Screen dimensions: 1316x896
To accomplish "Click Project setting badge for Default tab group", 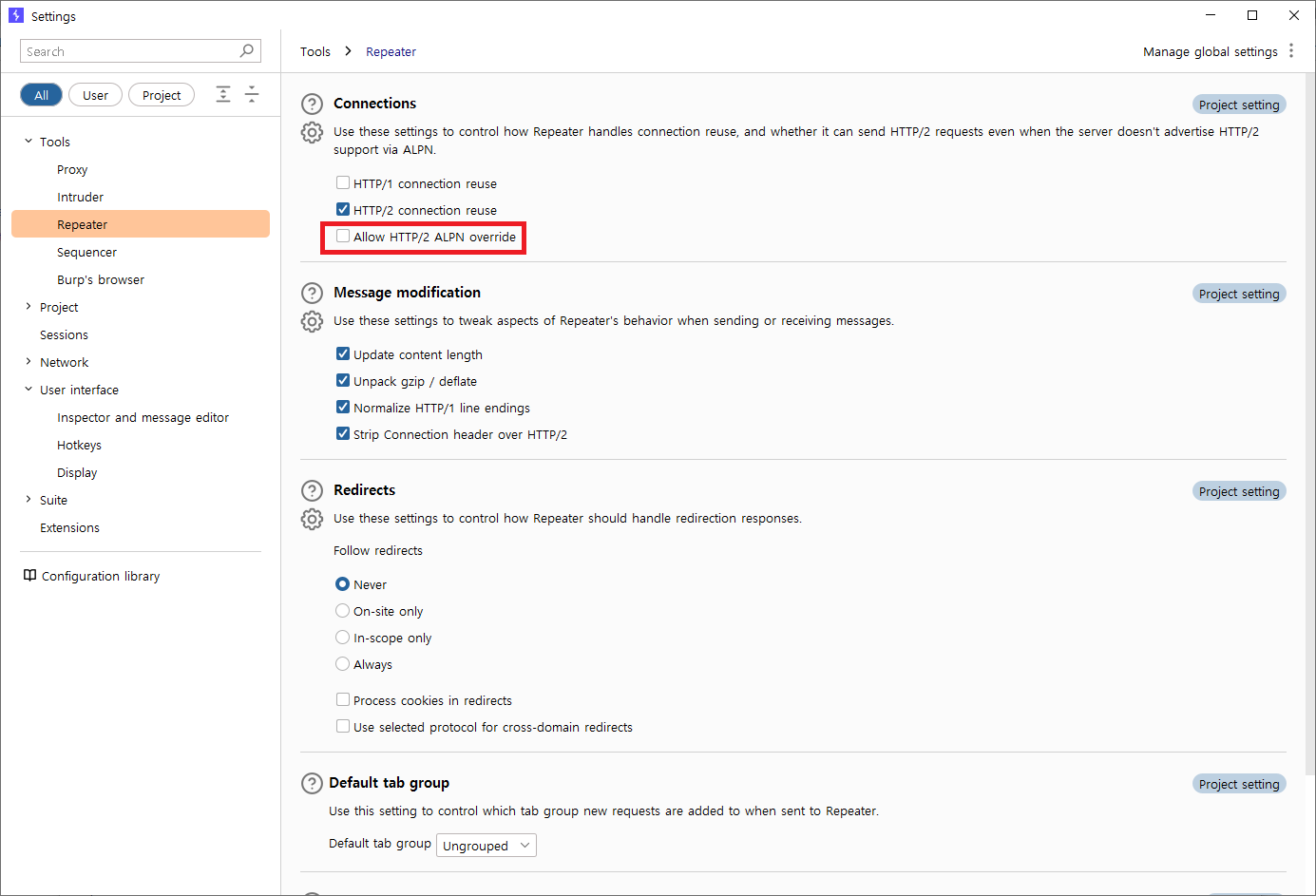I will [1239, 784].
